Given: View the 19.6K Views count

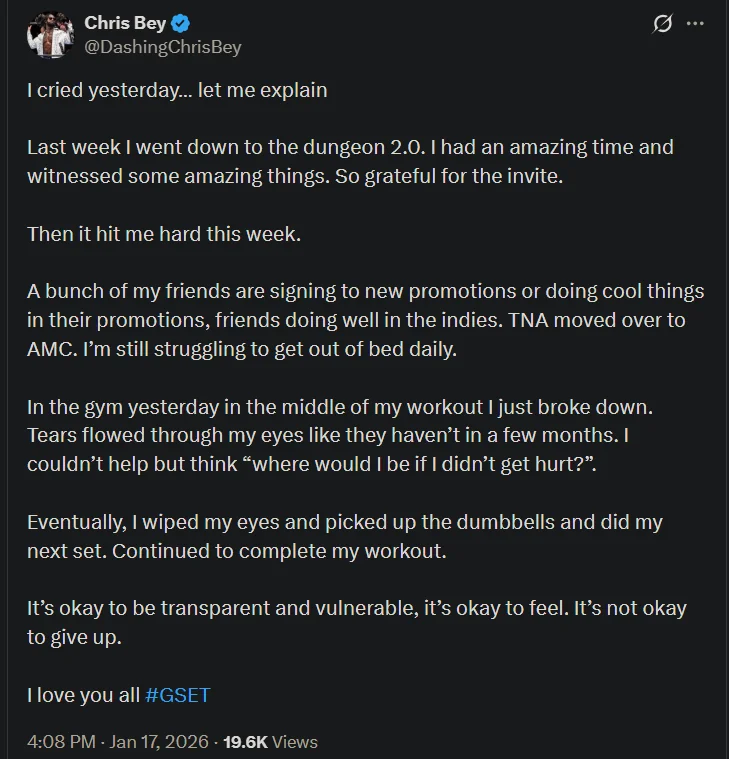Looking at the screenshot, I should click(x=270, y=742).
